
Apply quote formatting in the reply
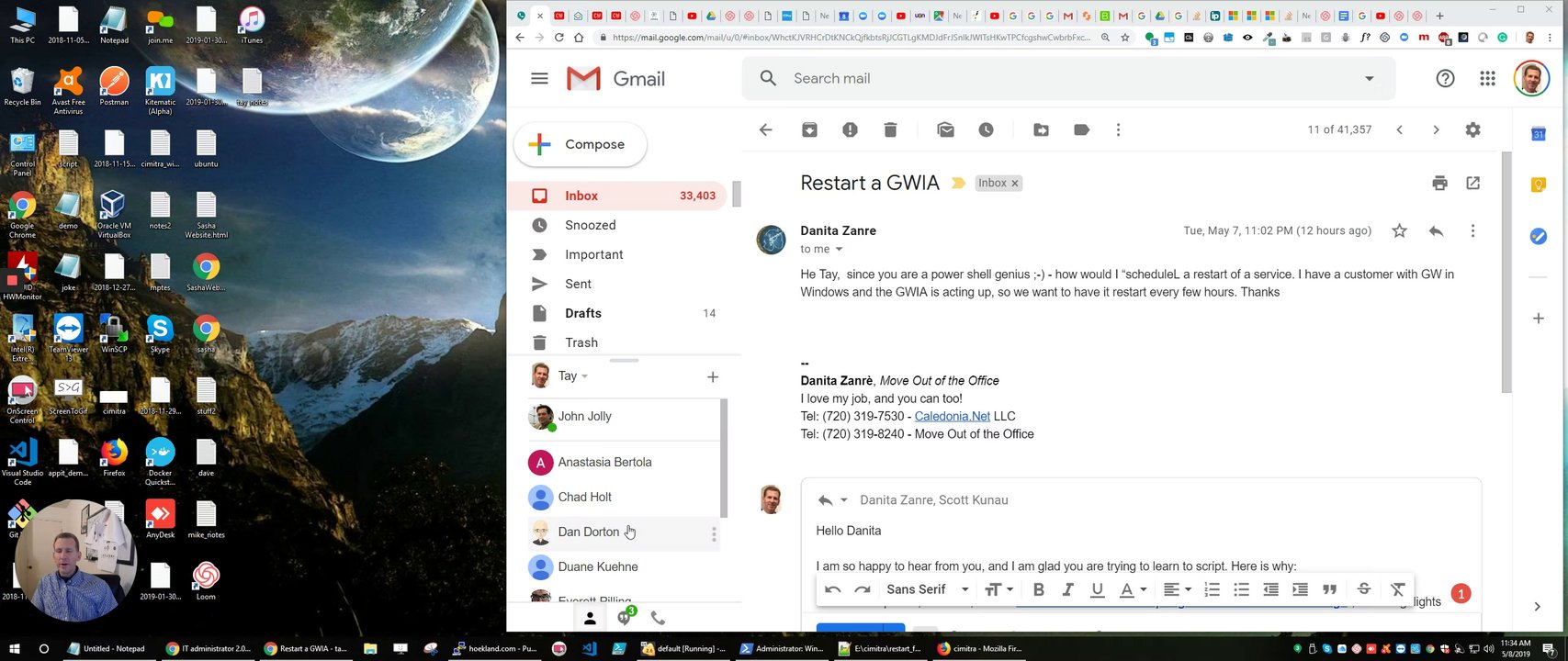click(x=1329, y=589)
